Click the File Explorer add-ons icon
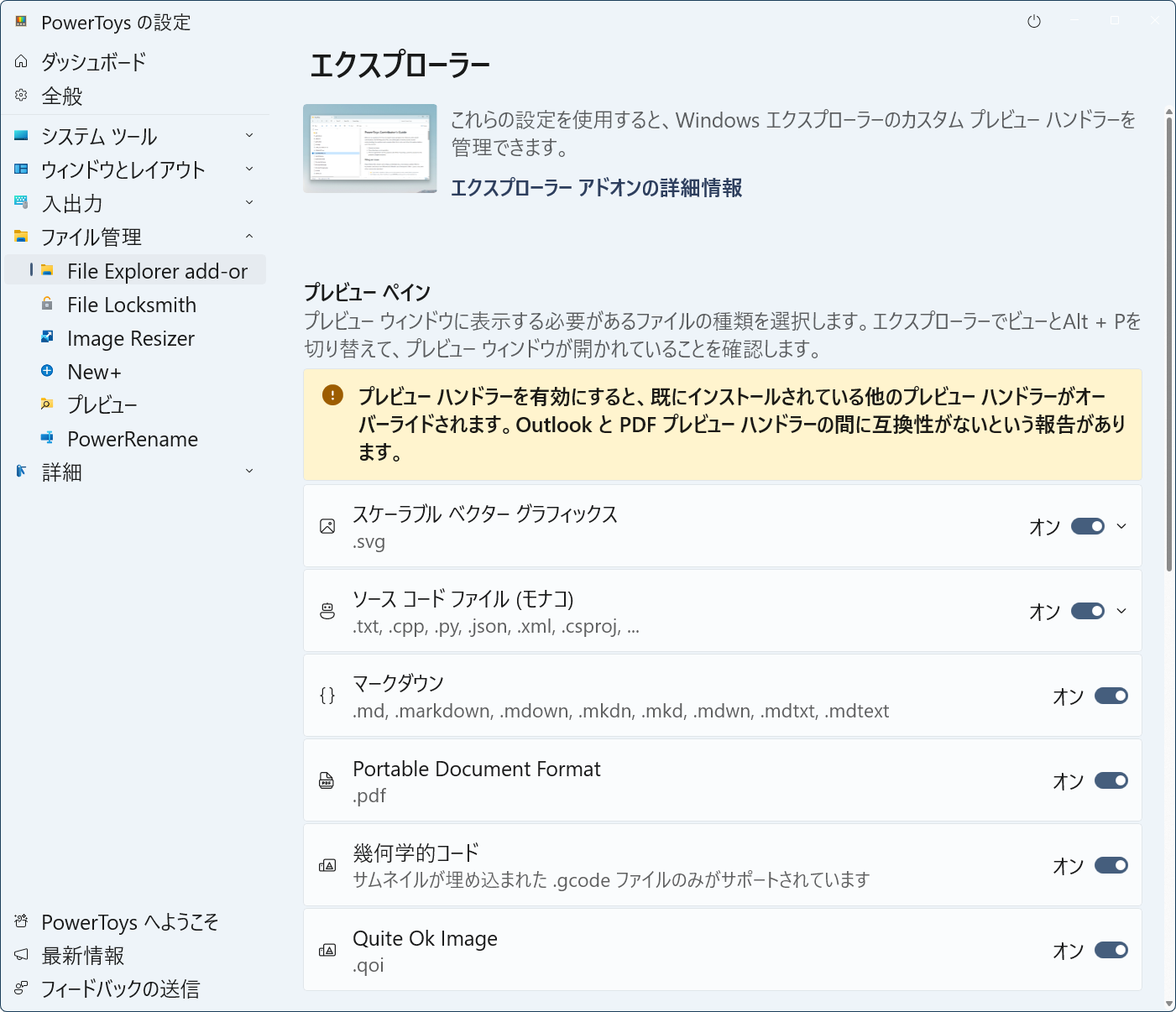 coord(47,270)
